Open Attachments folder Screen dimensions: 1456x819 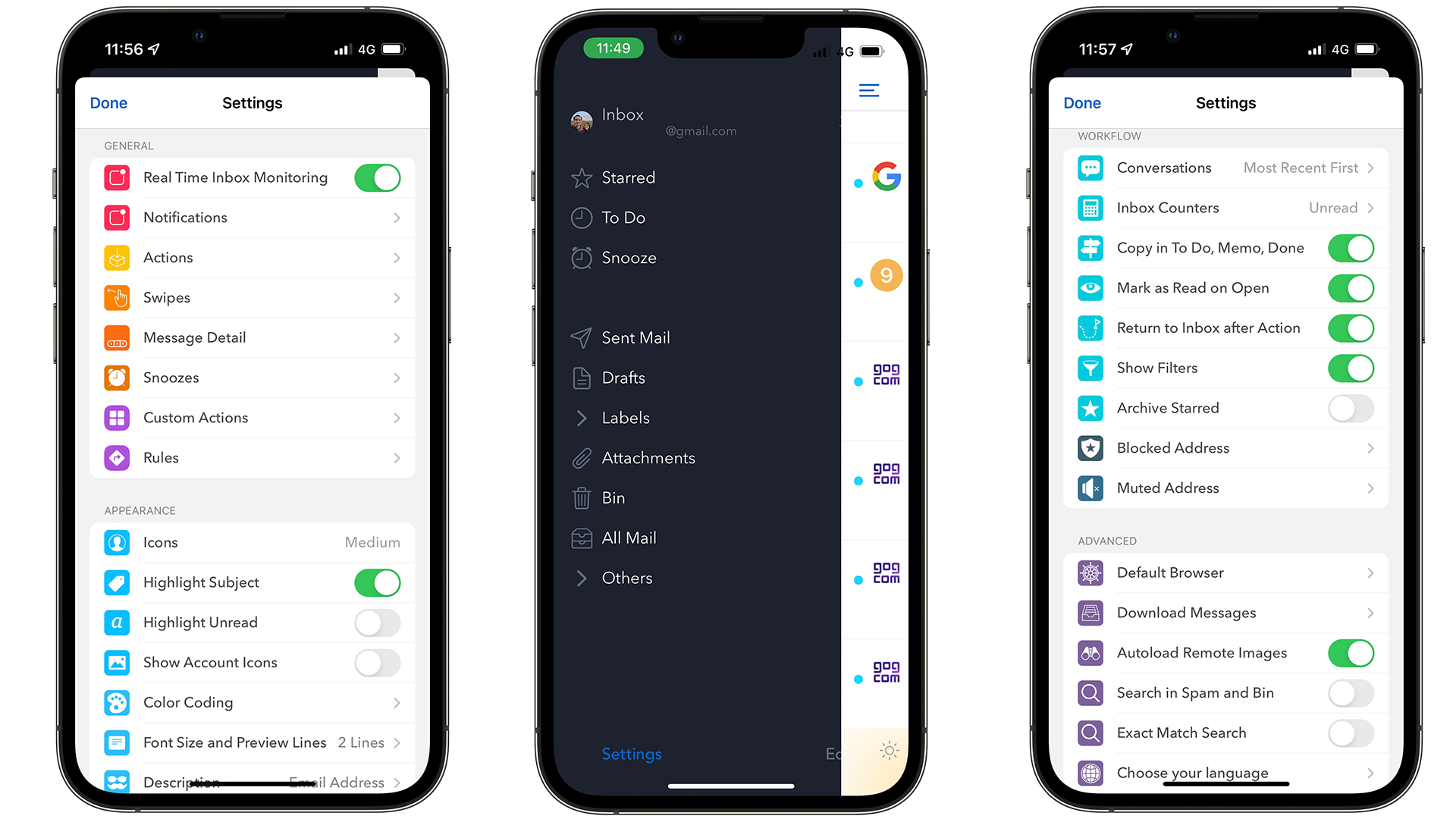point(647,457)
